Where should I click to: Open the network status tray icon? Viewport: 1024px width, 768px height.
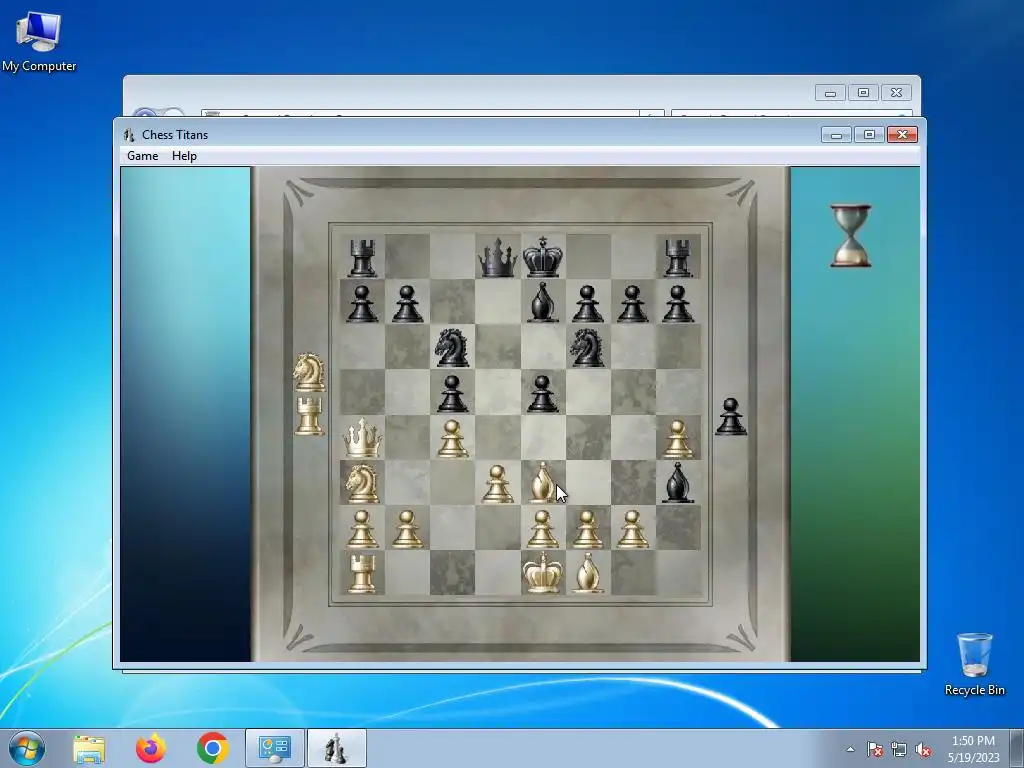tap(899, 749)
